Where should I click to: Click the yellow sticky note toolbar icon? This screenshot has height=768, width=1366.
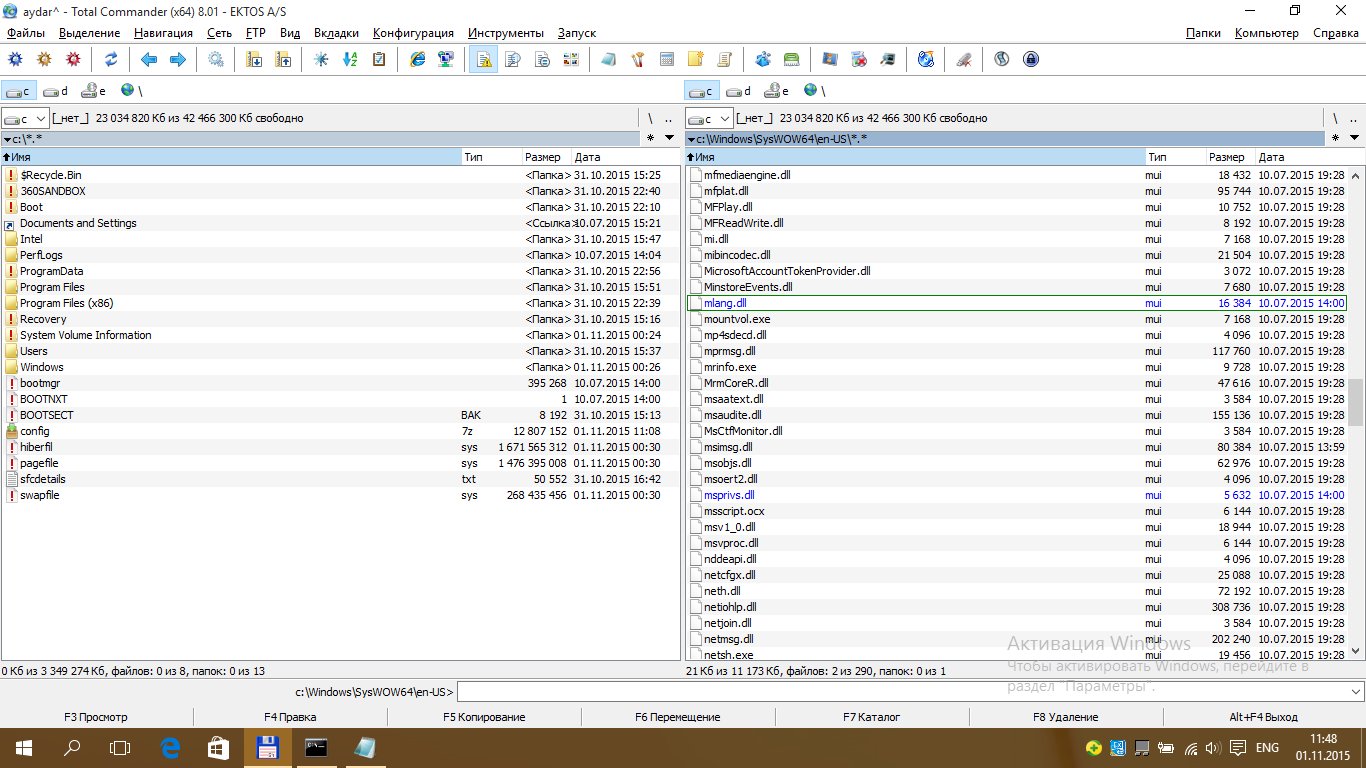click(695, 59)
